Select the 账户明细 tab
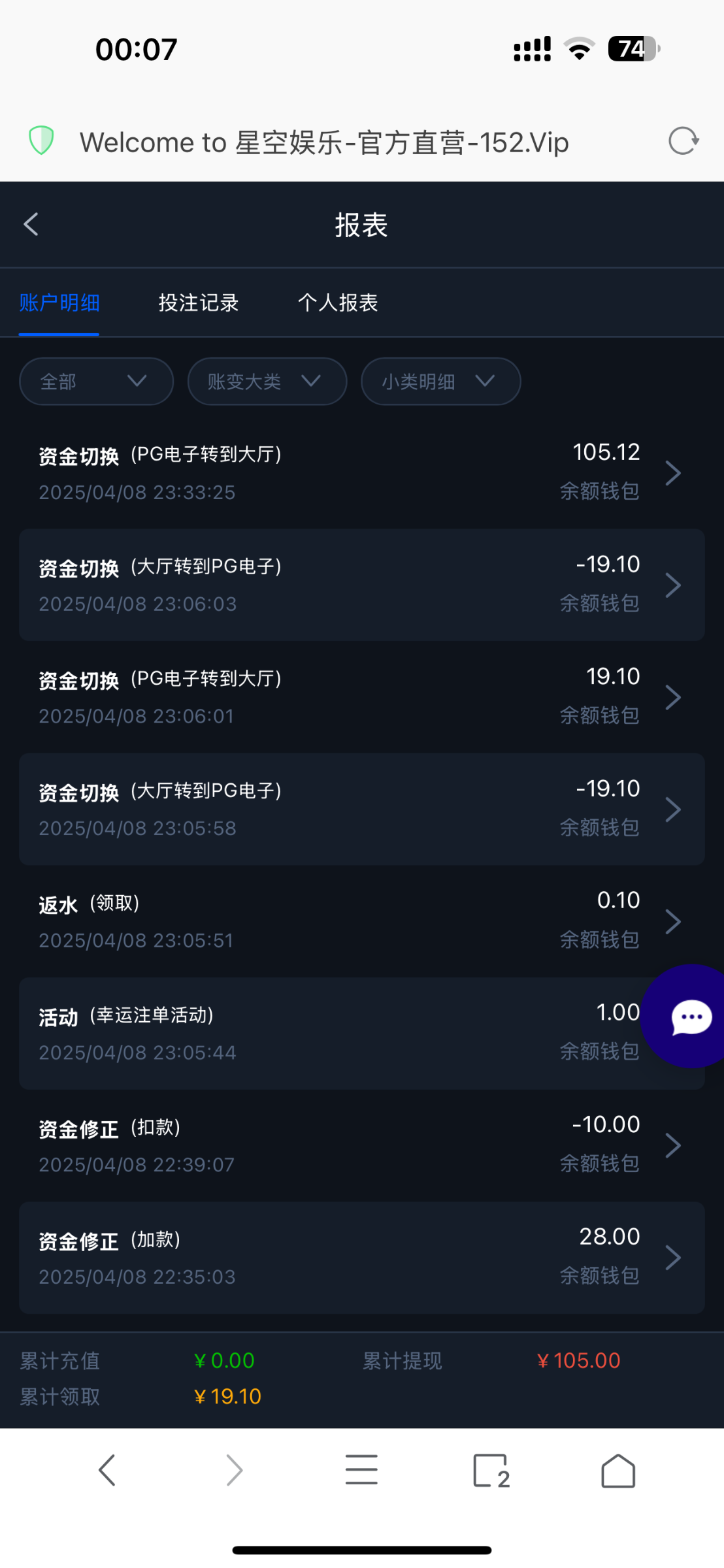Image resolution: width=724 pixels, height=1568 pixels. click(x=59, y=302)
